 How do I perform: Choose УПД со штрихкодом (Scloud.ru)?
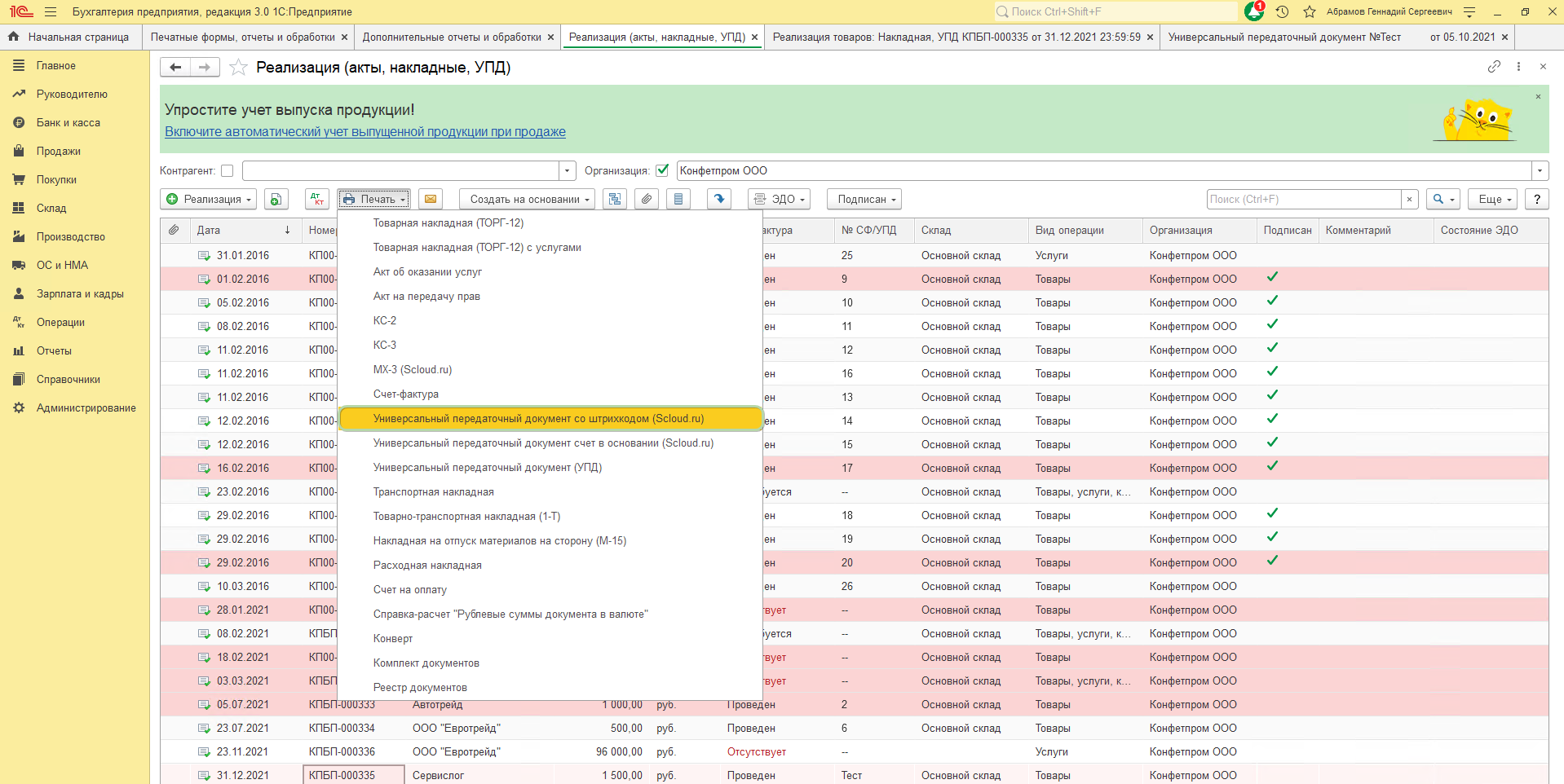550,418
